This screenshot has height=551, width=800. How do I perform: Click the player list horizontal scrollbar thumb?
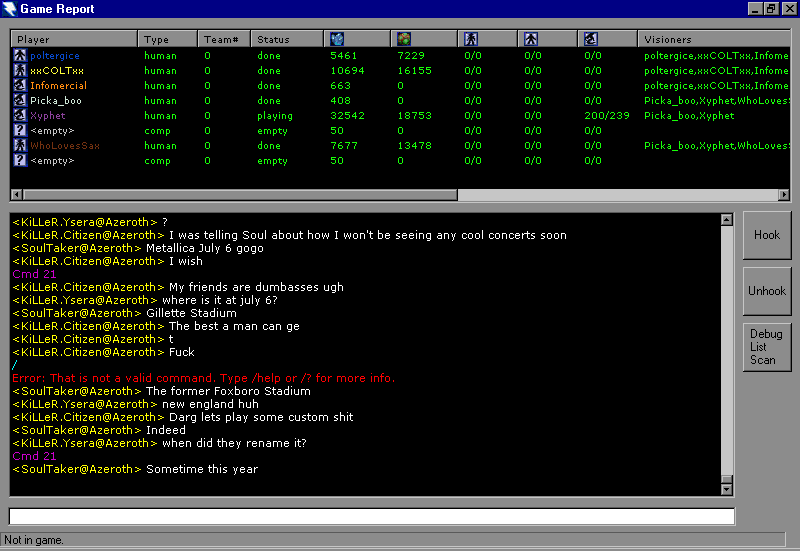pyautogui.click(x=240, y=194)
